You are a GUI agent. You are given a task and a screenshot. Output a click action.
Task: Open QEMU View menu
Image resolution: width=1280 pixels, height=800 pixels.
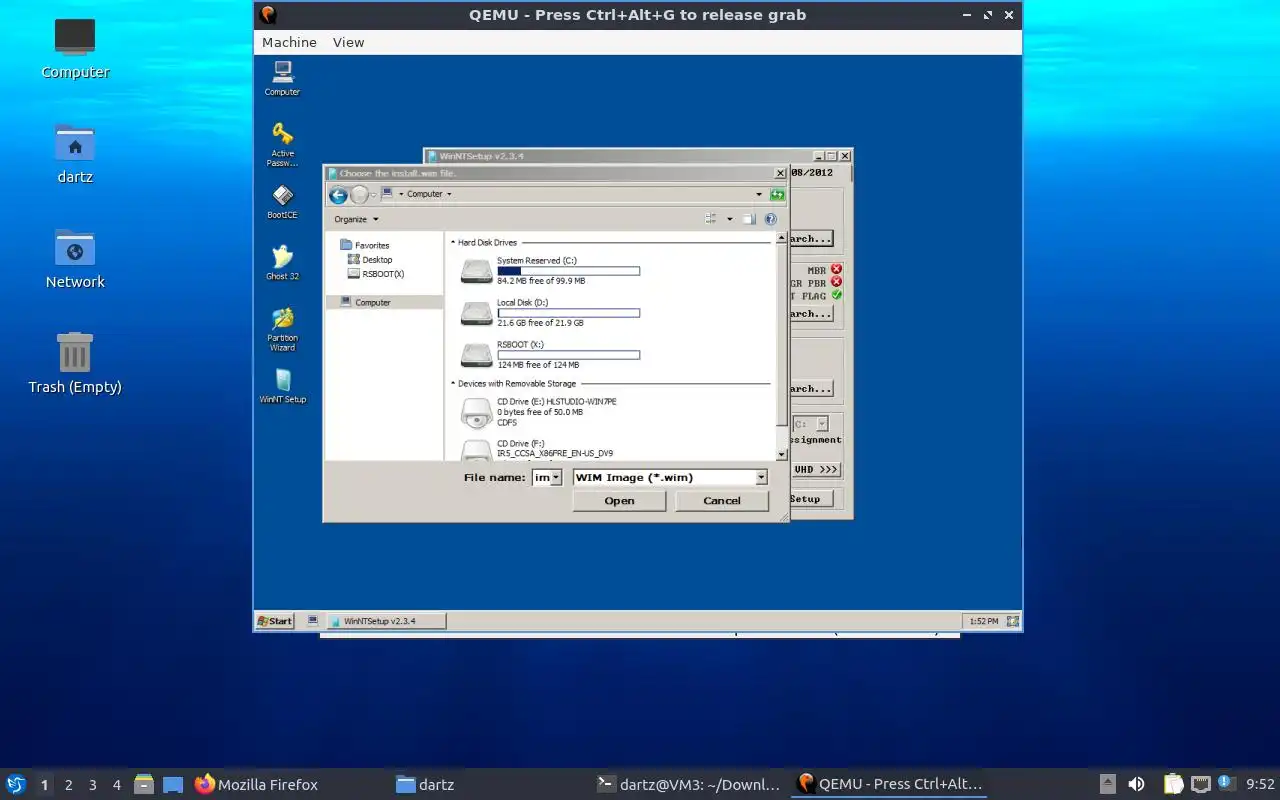click(348, 42)
